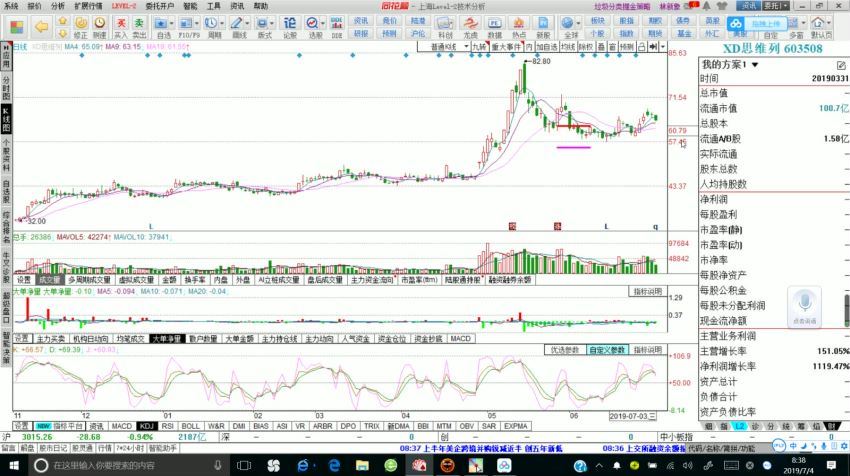This screenshot has width=850, height=476.
Task: Click the 加自选 button
Action: (x=546, y=47)
